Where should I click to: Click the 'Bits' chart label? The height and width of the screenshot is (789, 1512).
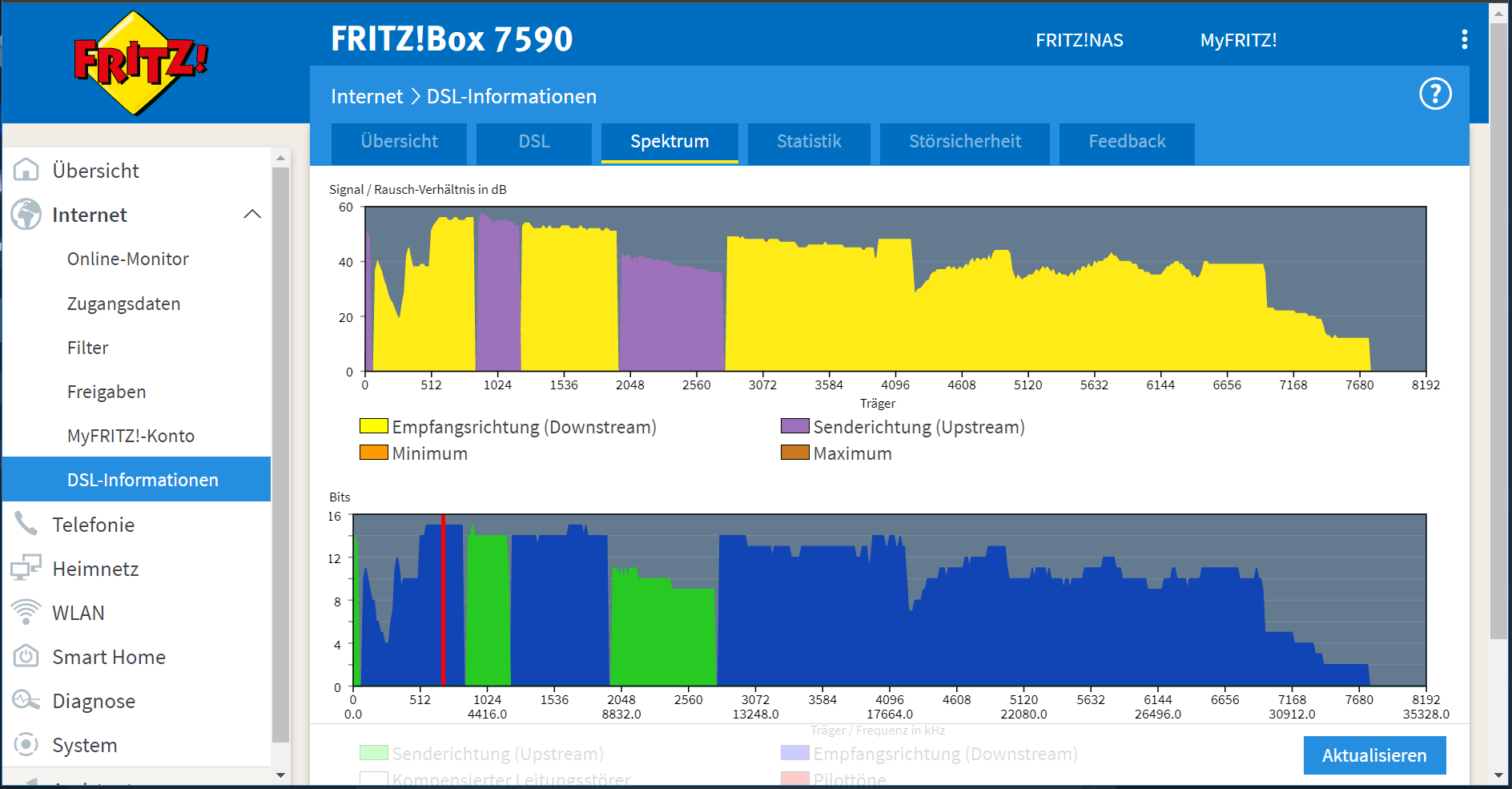point(340,497)
